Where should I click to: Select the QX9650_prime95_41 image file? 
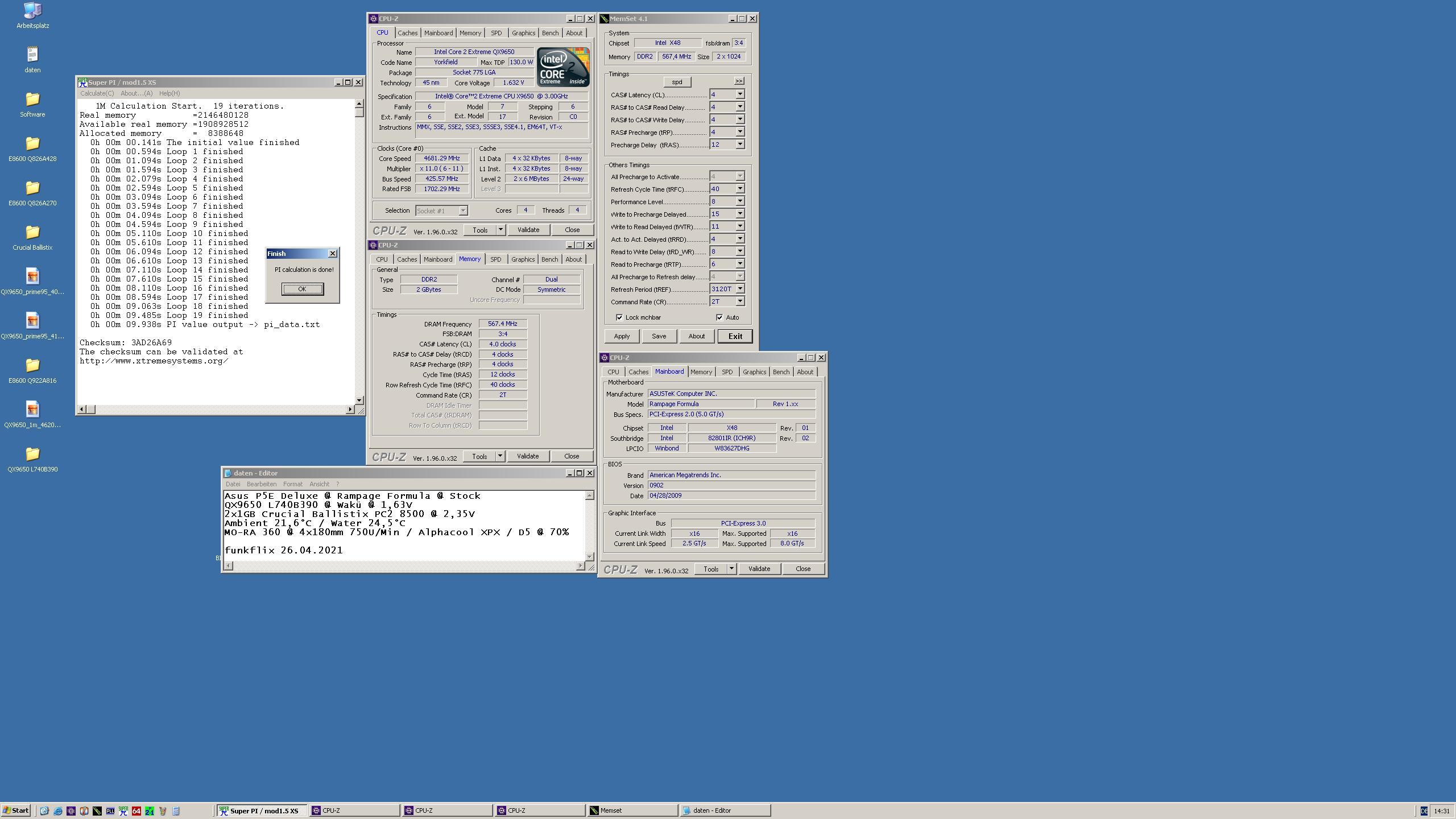32,326
